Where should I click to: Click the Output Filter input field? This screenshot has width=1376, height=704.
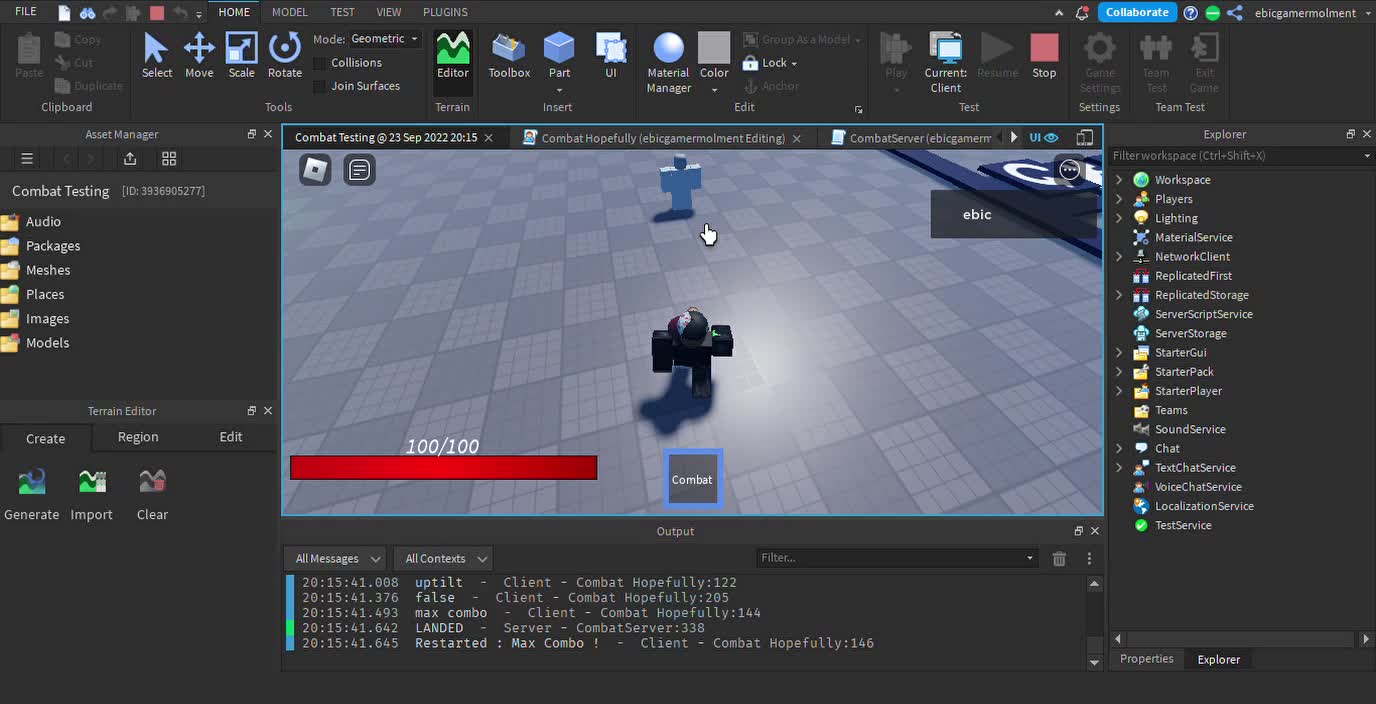coord(897,558)
